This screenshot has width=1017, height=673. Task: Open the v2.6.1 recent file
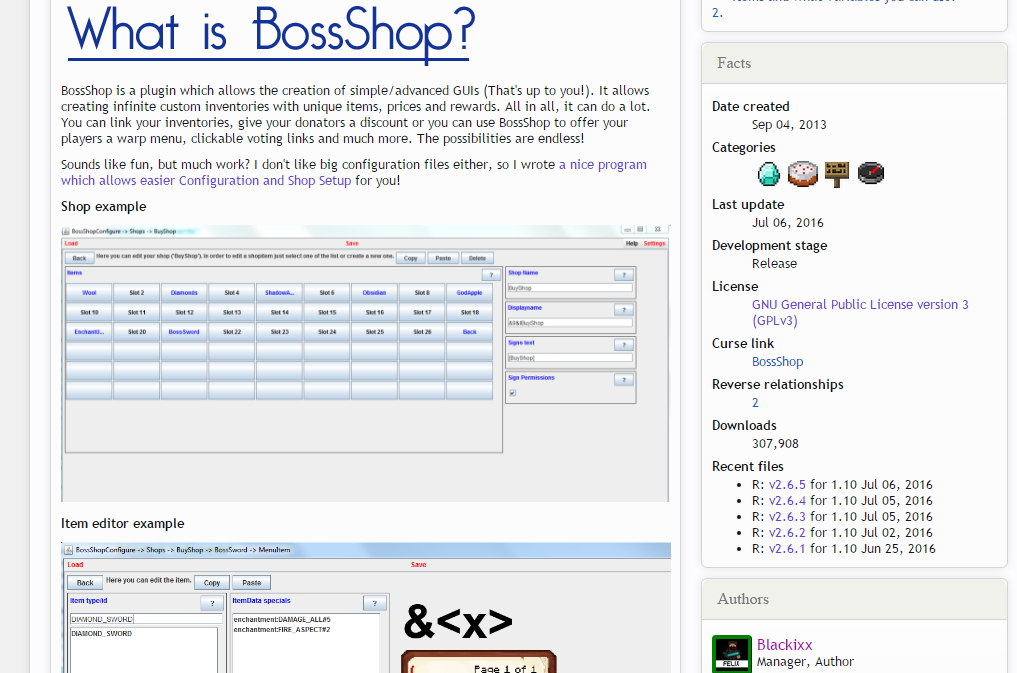pyautogui.click(x=787, y=549)
